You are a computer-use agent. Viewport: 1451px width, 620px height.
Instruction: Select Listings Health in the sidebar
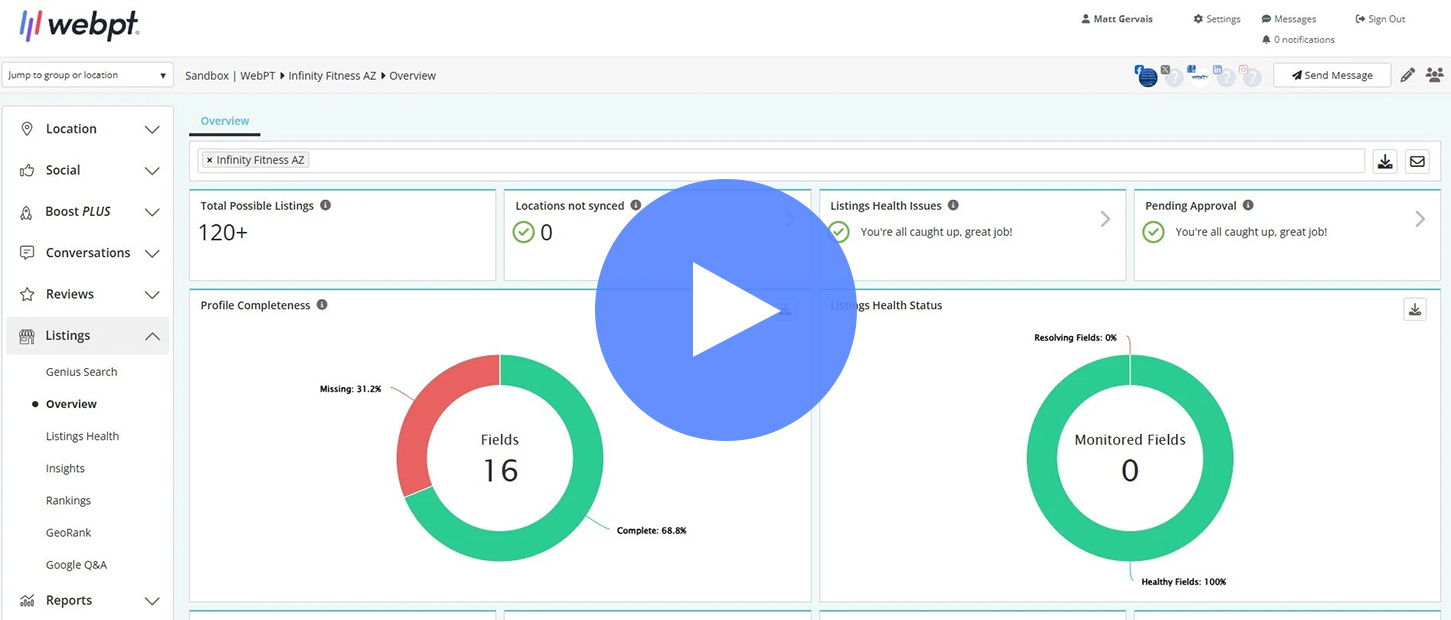click(82, 436)
